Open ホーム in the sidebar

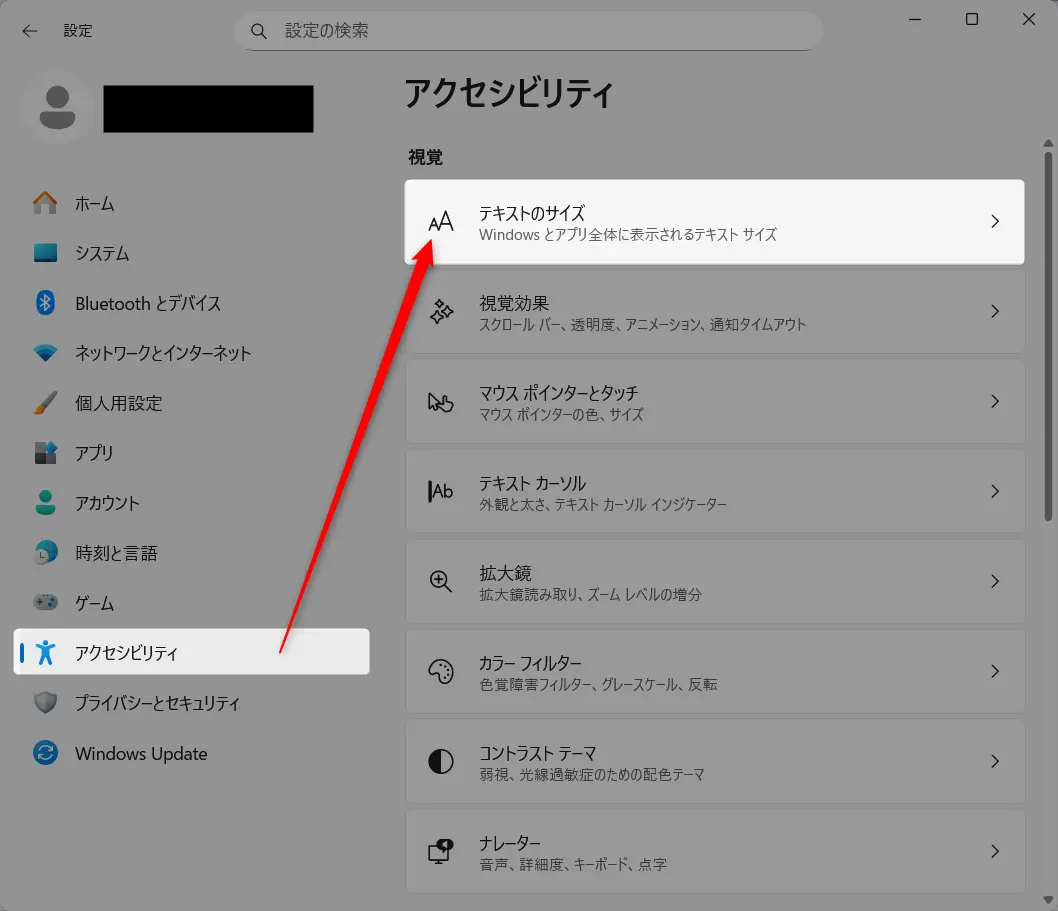[x=191, y=203]
